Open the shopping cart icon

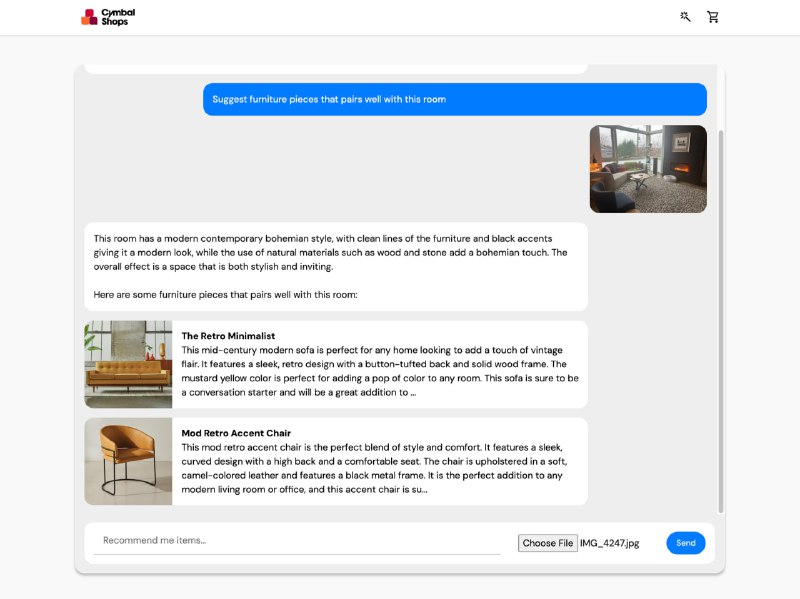click(713, 17)
